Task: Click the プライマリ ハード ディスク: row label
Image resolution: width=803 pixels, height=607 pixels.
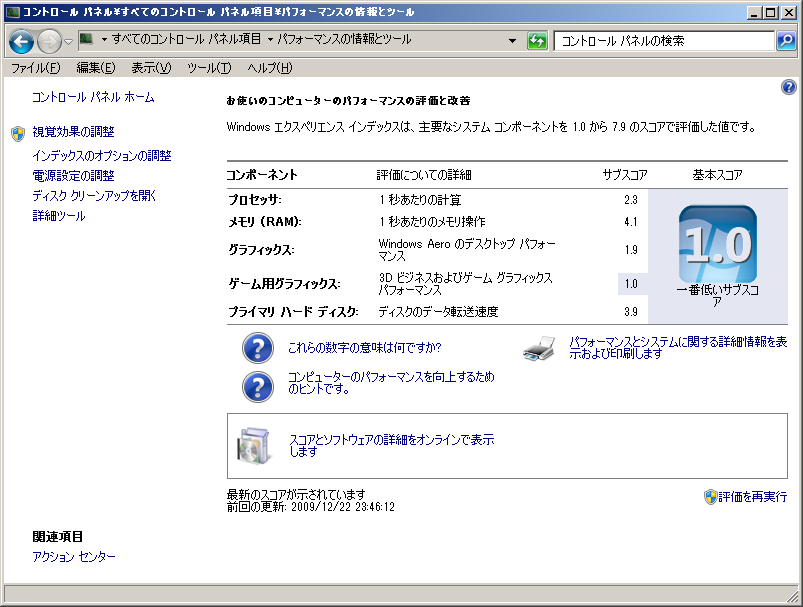Action: [293, 311]
